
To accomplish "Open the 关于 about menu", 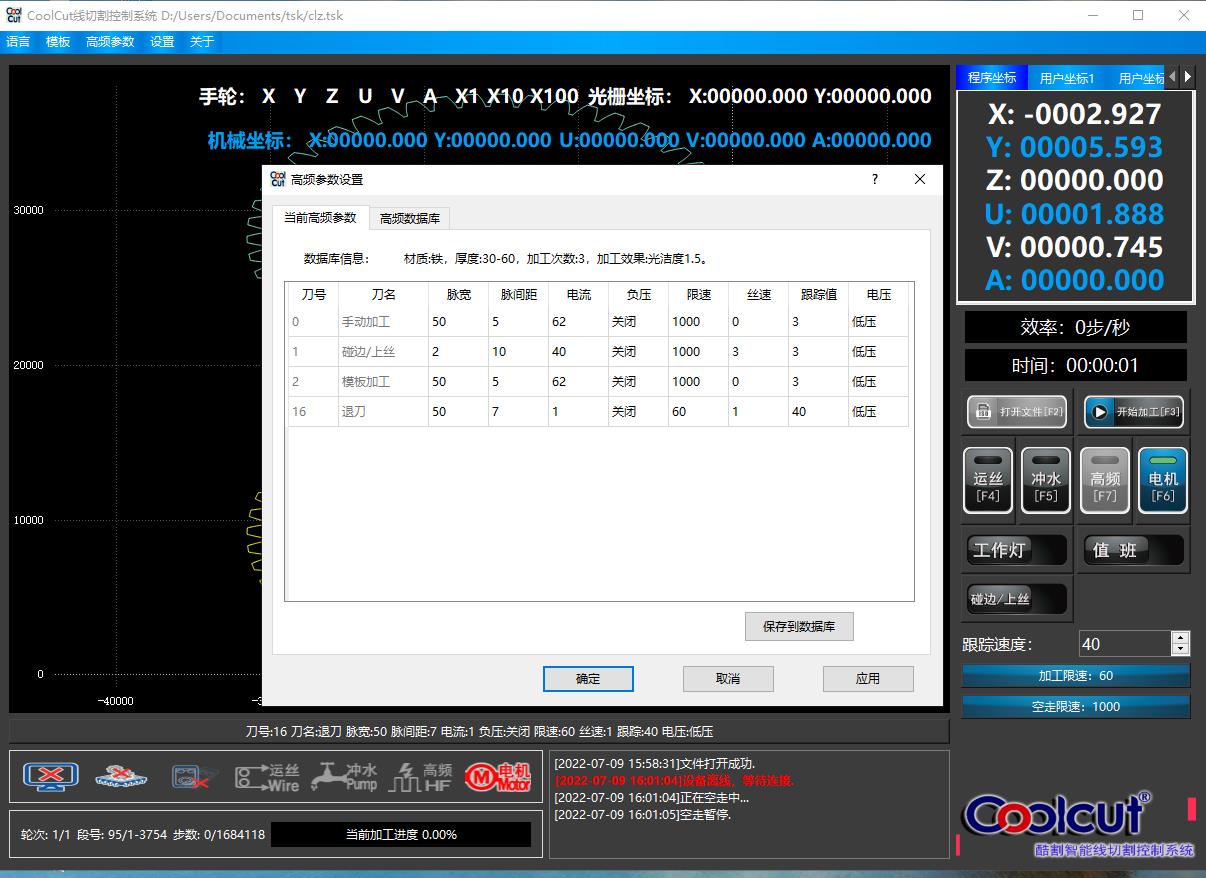I will click(x=202, y=42).
